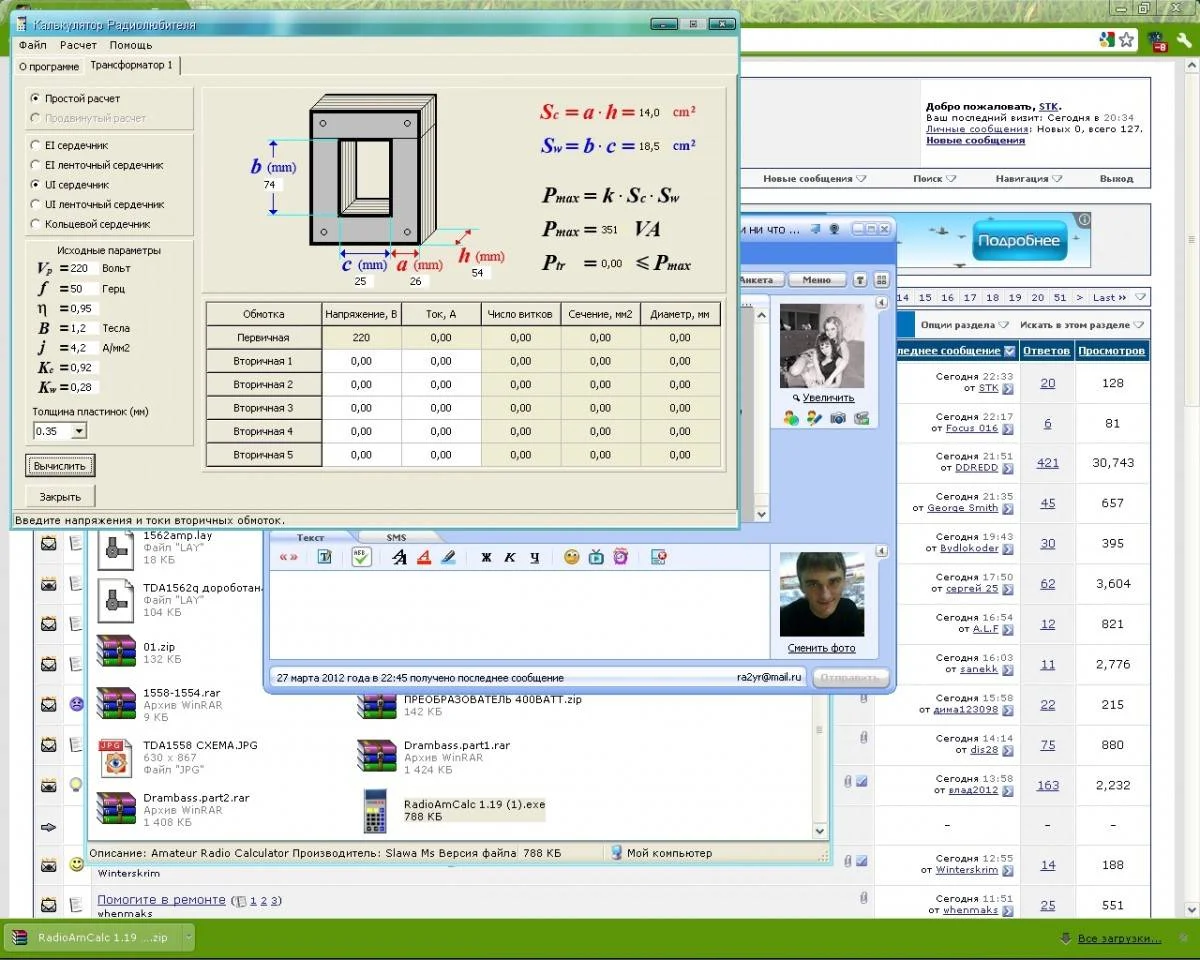
Task: Open 'Новые сообщения' forum dropdown
Action: (x=814, y=179)
